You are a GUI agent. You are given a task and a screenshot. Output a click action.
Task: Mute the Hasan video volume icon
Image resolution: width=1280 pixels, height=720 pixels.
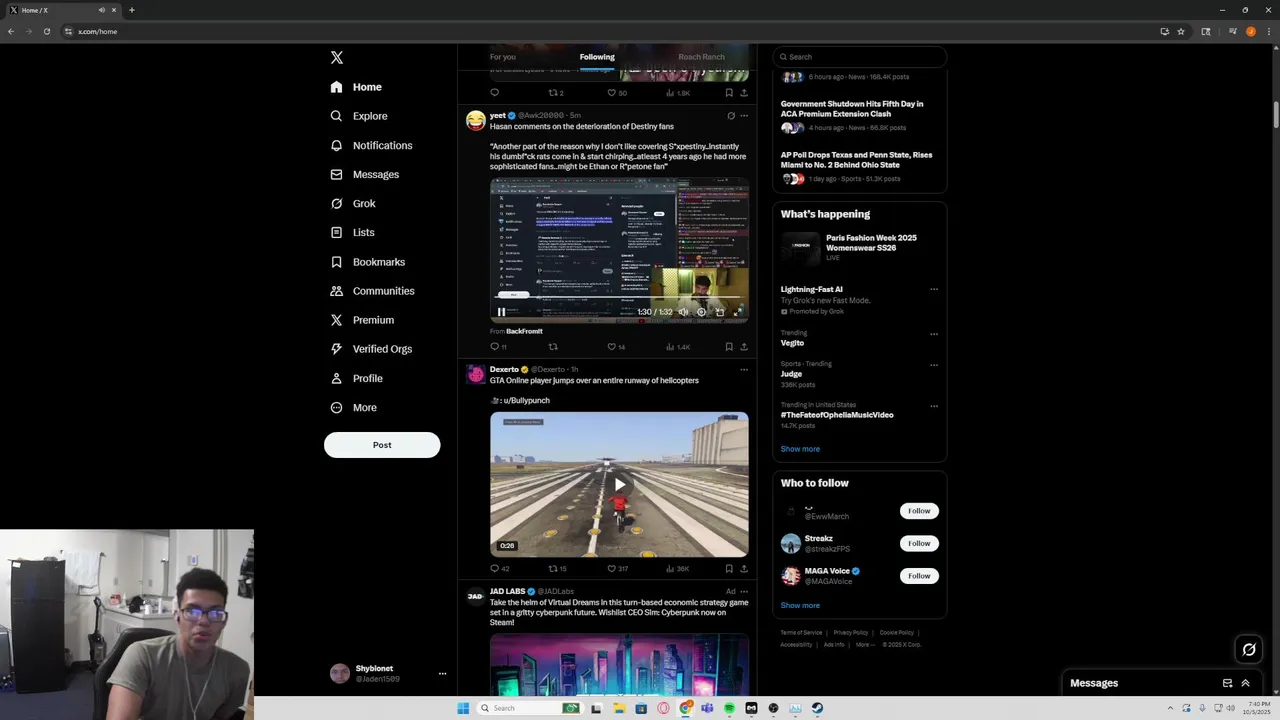683,312
